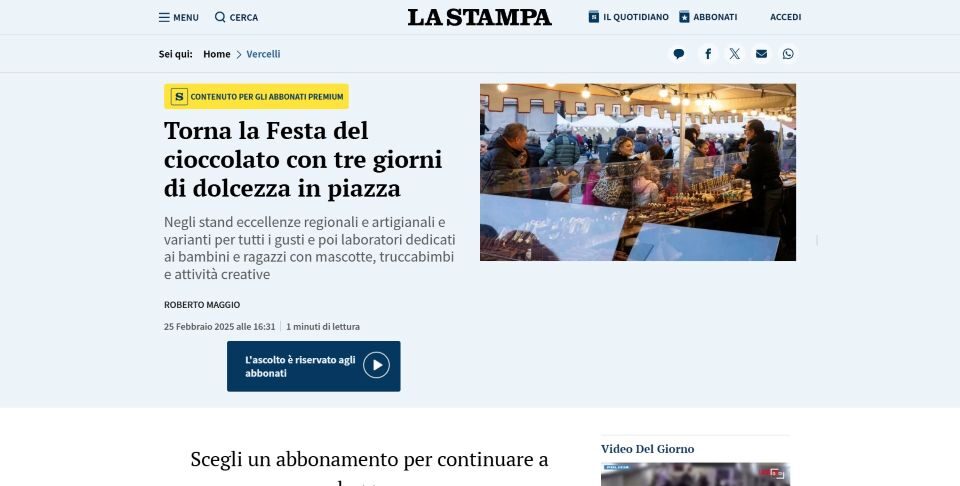Share article via email envelope icon
The height and width of the screenshot is (486, 960).
pos(761,54)
